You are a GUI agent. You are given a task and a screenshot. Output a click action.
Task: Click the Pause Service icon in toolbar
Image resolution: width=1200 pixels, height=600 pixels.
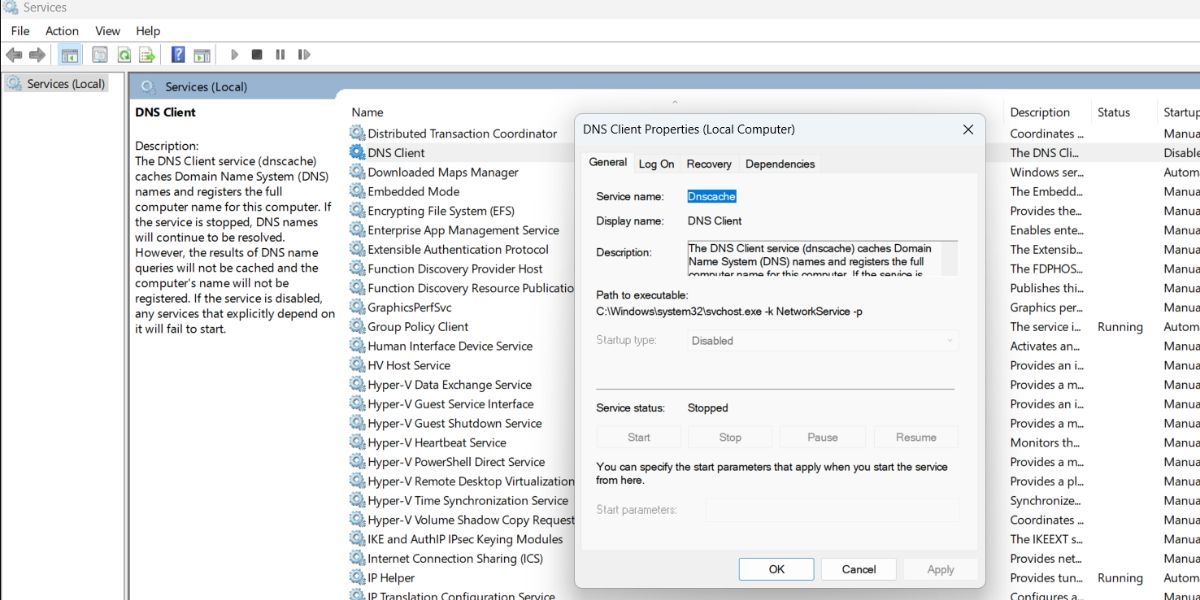pyautogui.click(x=280, y=55)
